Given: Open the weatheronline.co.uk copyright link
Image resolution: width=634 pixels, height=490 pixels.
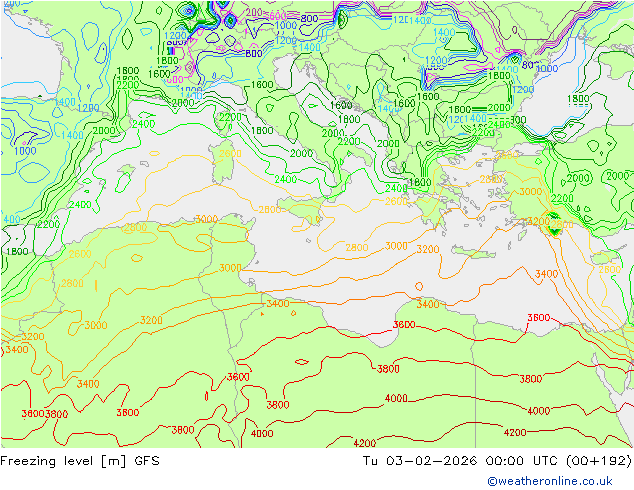Looking at the screenshot, I should tap(549, 481).
